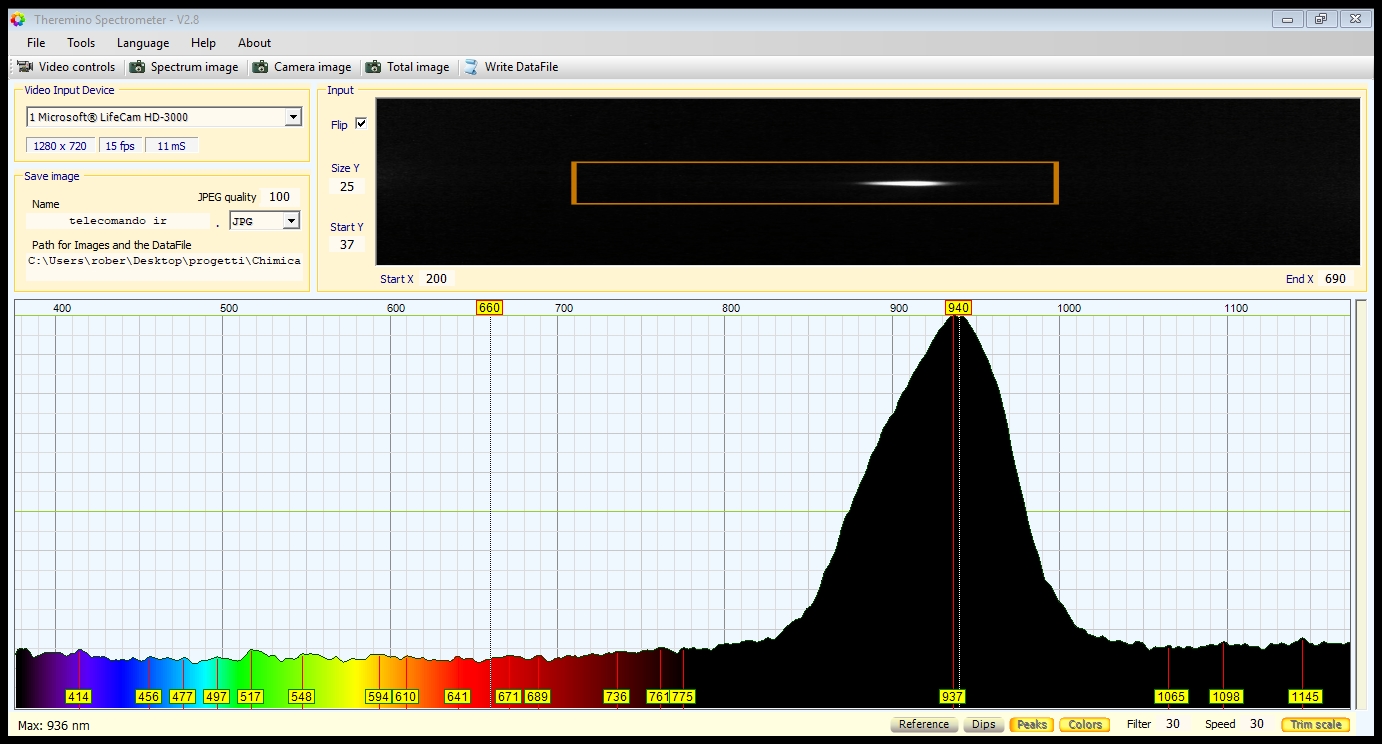The height and width of the screenshot is (744, 1382).
Task: Click the Trim scale button
Action: click(1315, 724)
